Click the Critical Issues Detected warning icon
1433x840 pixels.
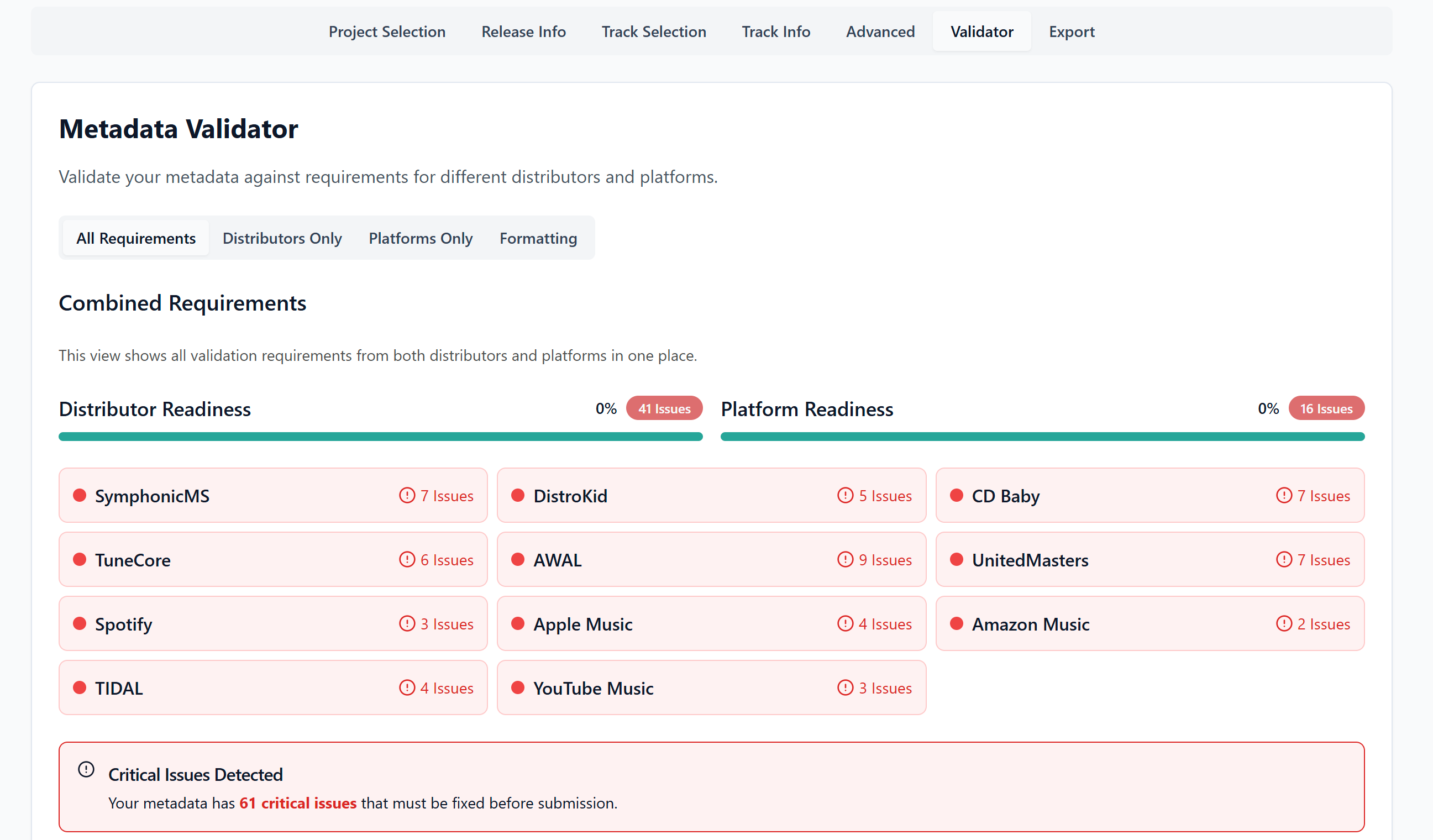point(86,770)
